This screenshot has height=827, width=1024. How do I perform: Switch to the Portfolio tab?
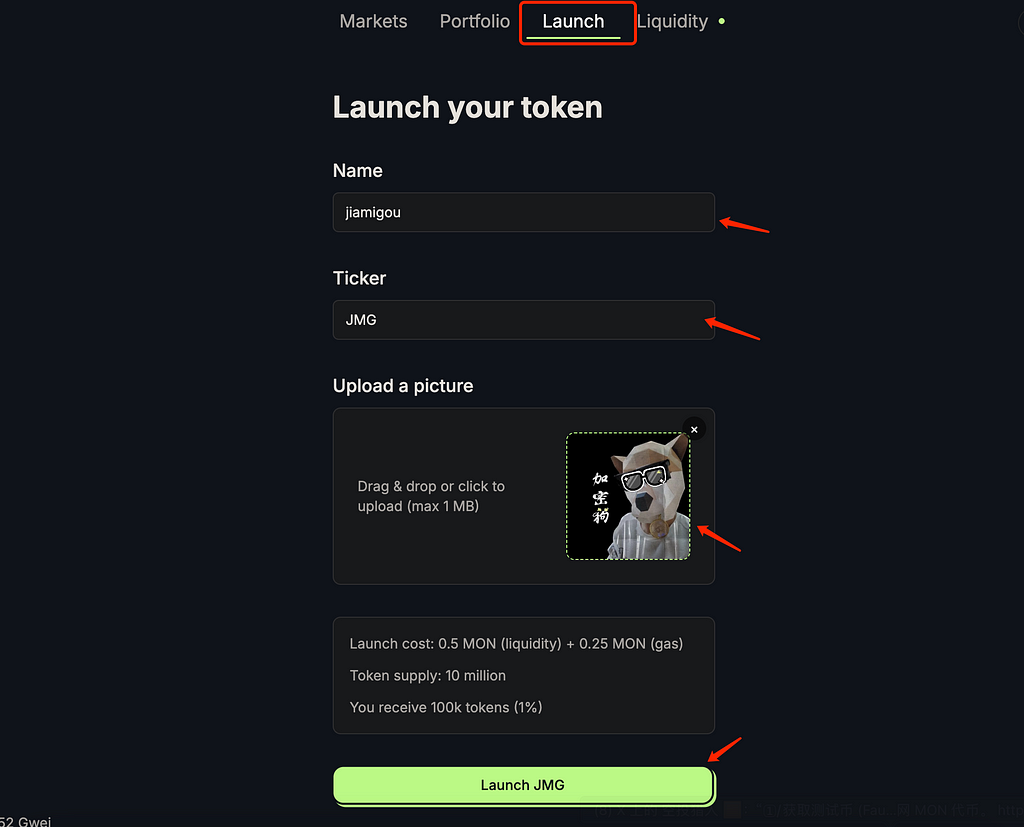[x=474, y=22]
